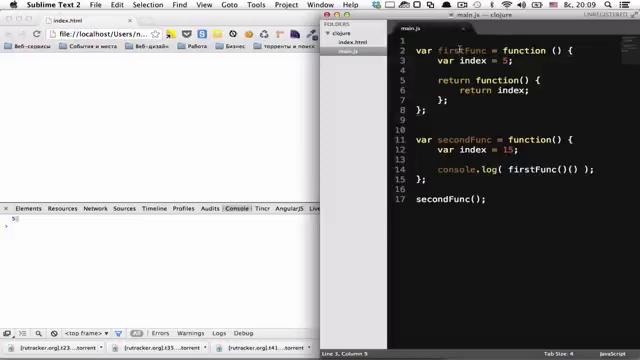This screenshot has height=360, width=640.
Task: Open the События и места bookmarks folder
Action: point(88,46)
